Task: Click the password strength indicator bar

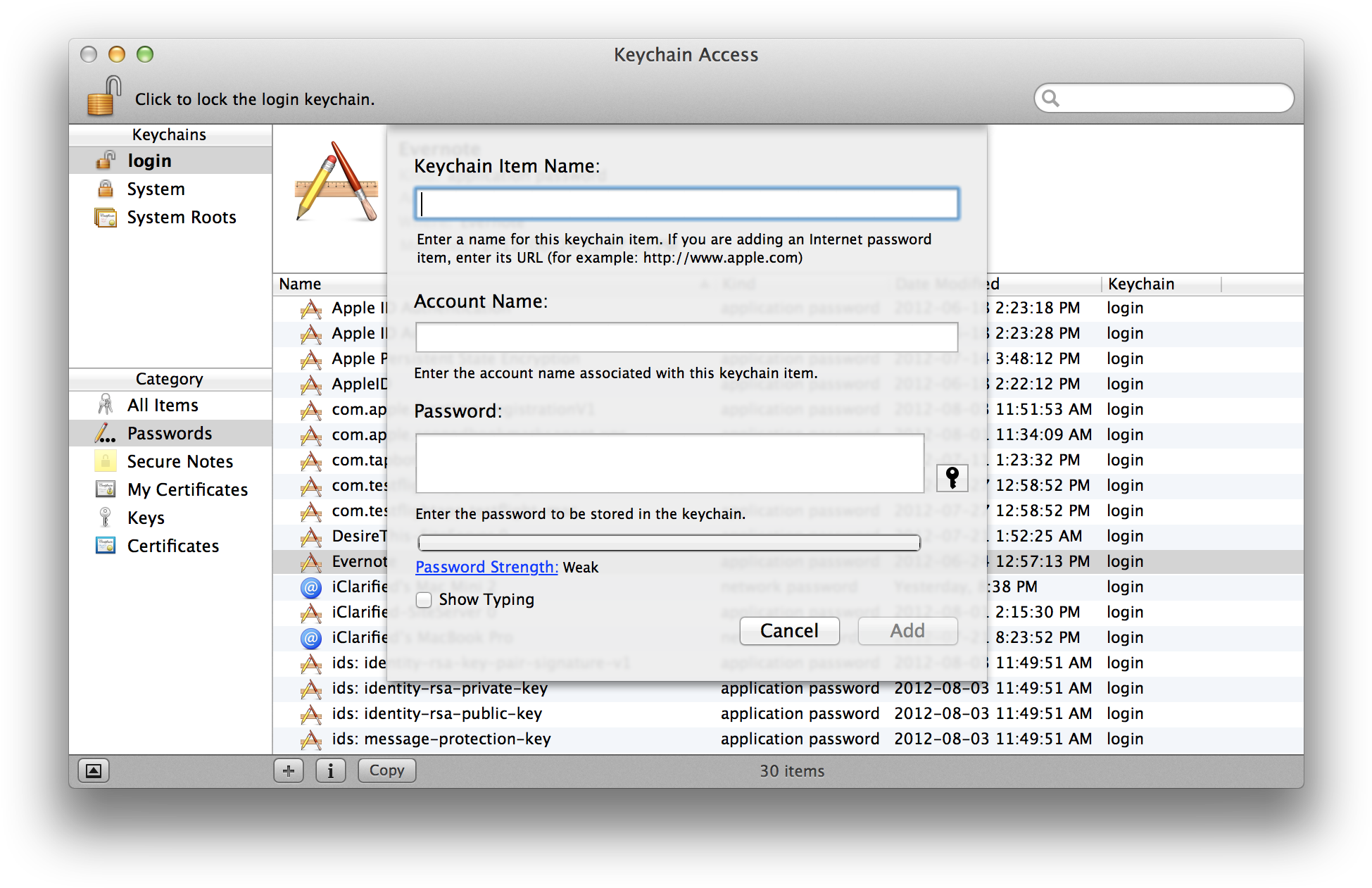Action: click(x=669, y=542)
